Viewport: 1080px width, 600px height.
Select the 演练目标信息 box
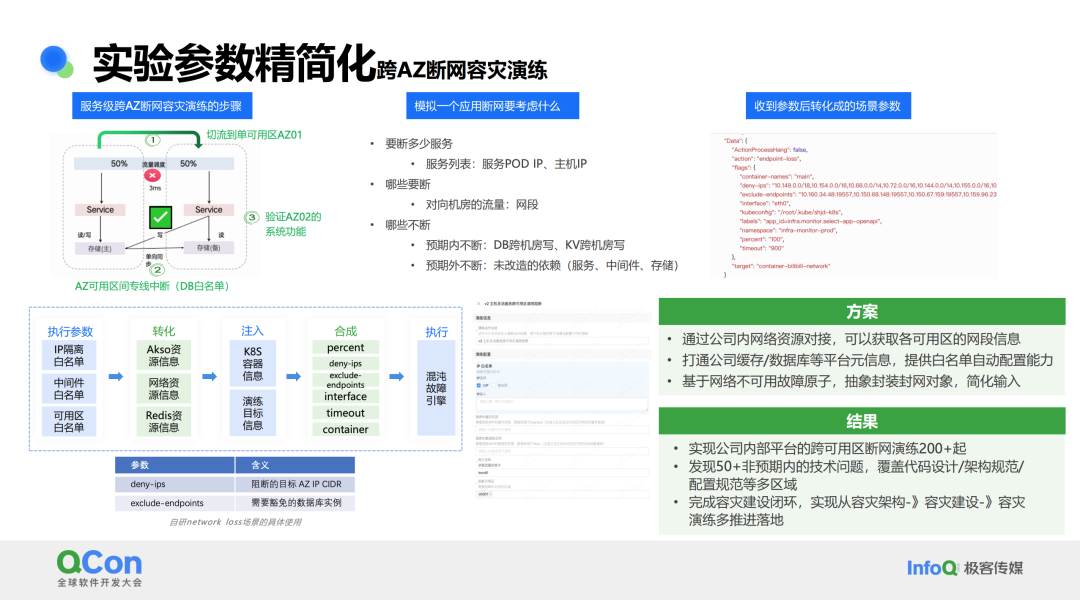point(252,413)
